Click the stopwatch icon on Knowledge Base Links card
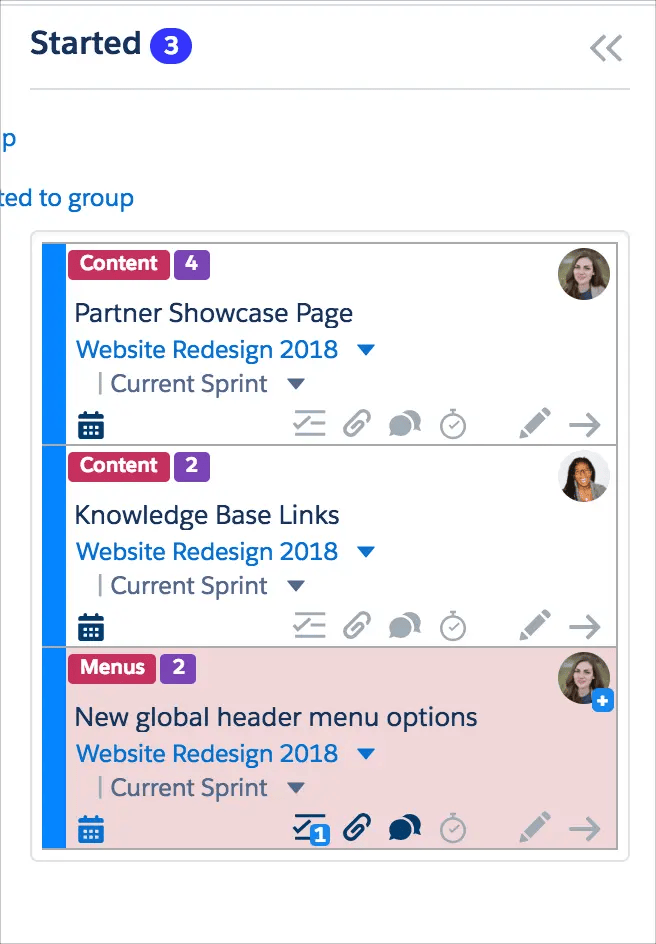Screen dimensions: 656x944 (453, 625)
